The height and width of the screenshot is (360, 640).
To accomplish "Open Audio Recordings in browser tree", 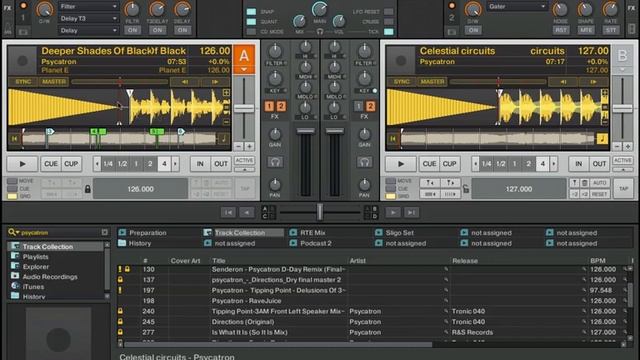I will click(50, 277).
